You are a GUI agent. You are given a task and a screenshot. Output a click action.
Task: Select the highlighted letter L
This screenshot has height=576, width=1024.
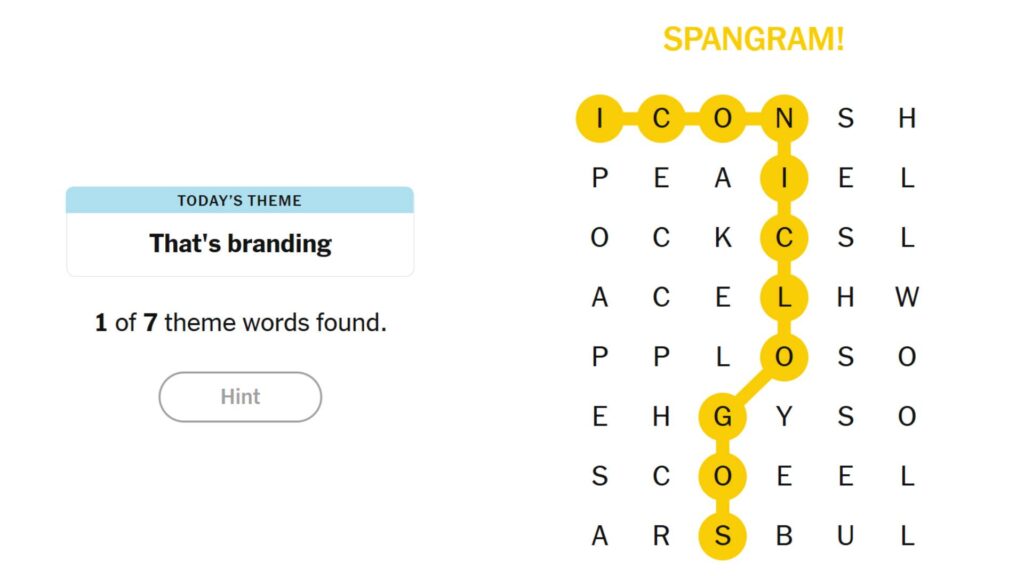tap(784, 297)
